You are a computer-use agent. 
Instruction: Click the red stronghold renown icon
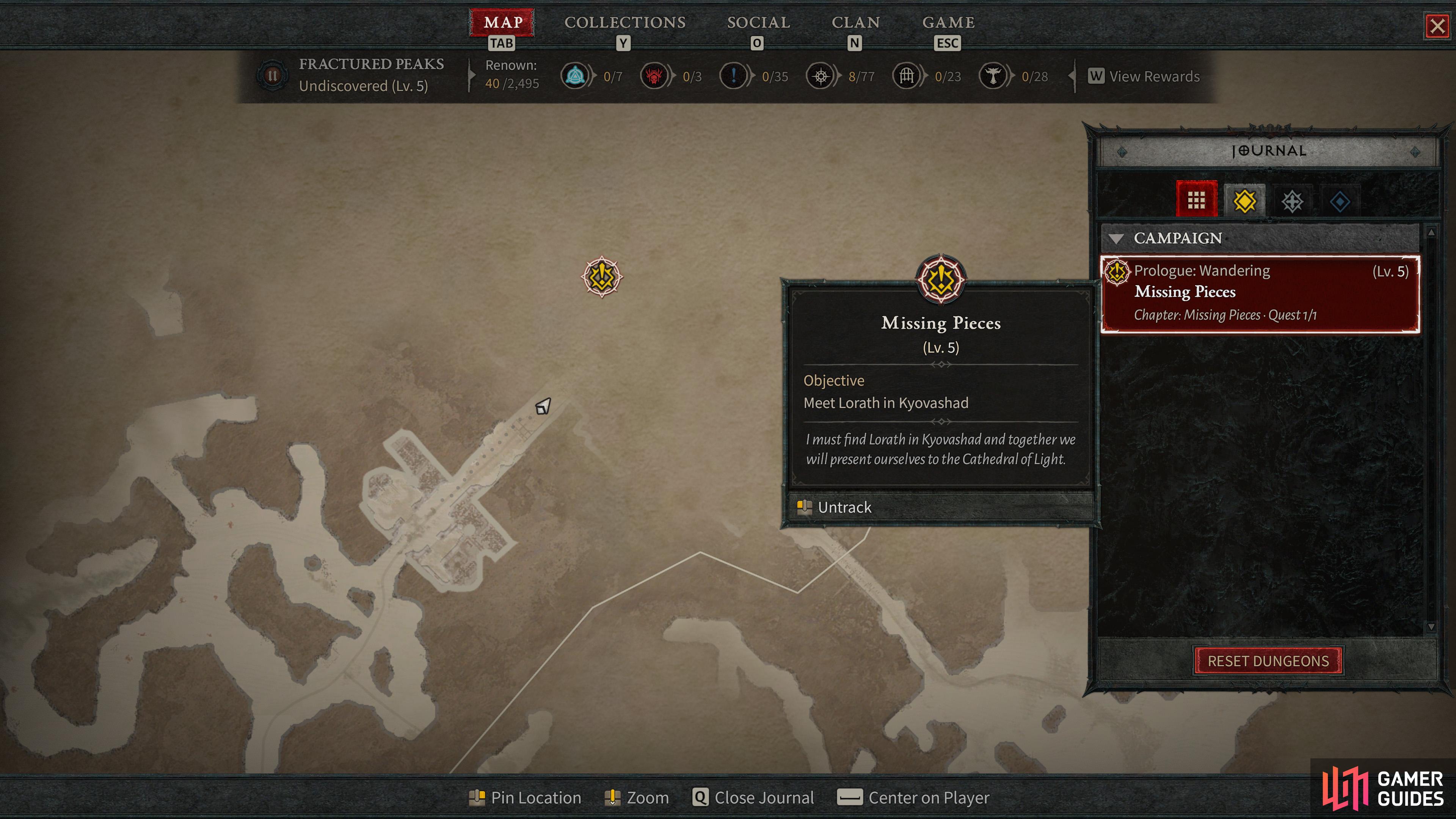pos(654,76)
